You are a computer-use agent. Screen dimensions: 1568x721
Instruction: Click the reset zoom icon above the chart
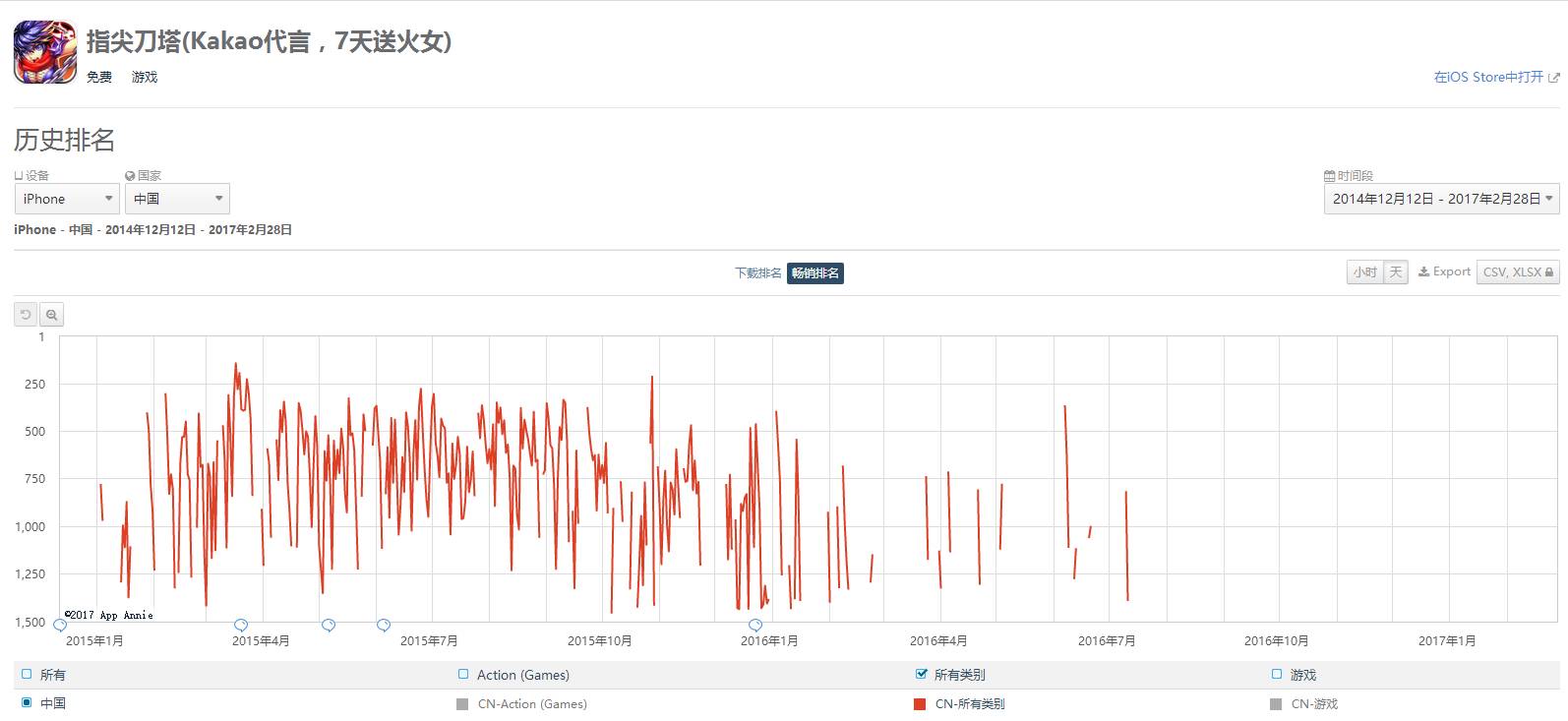(27, 315)
